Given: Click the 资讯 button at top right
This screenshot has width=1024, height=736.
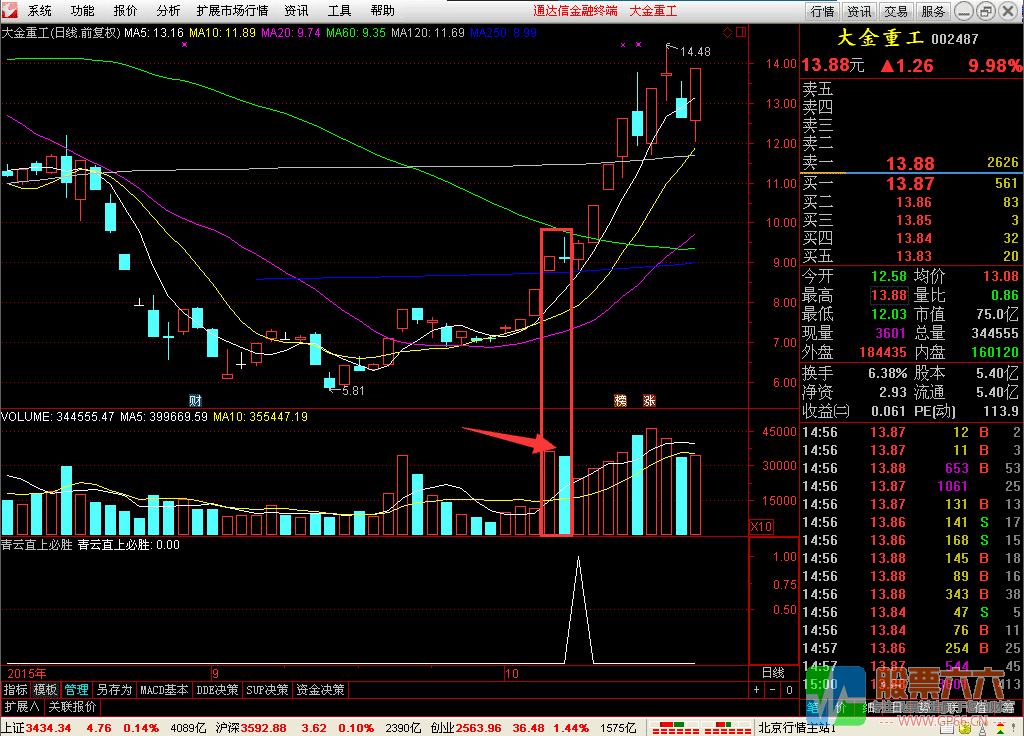Looking at the screenshot, I should click(x=859, y=11).
